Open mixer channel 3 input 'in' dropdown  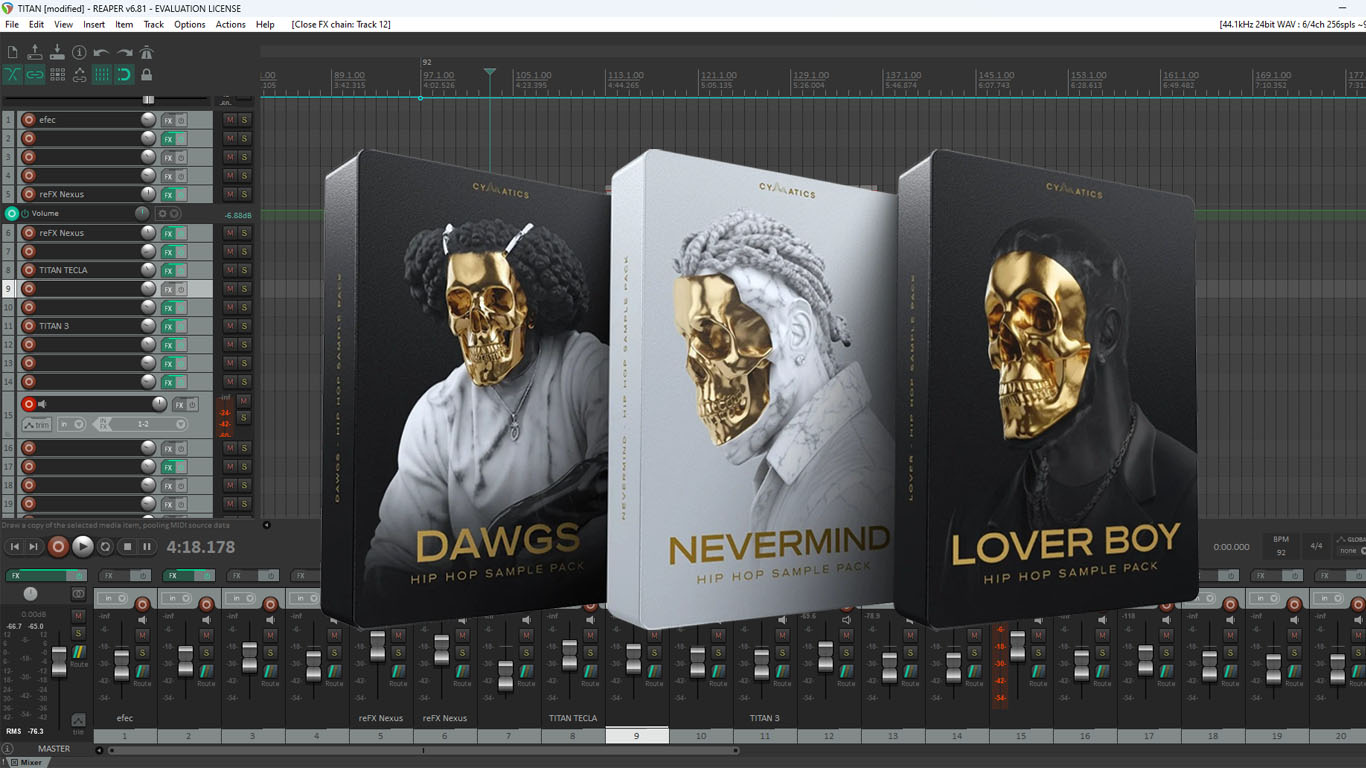(239, 598)
